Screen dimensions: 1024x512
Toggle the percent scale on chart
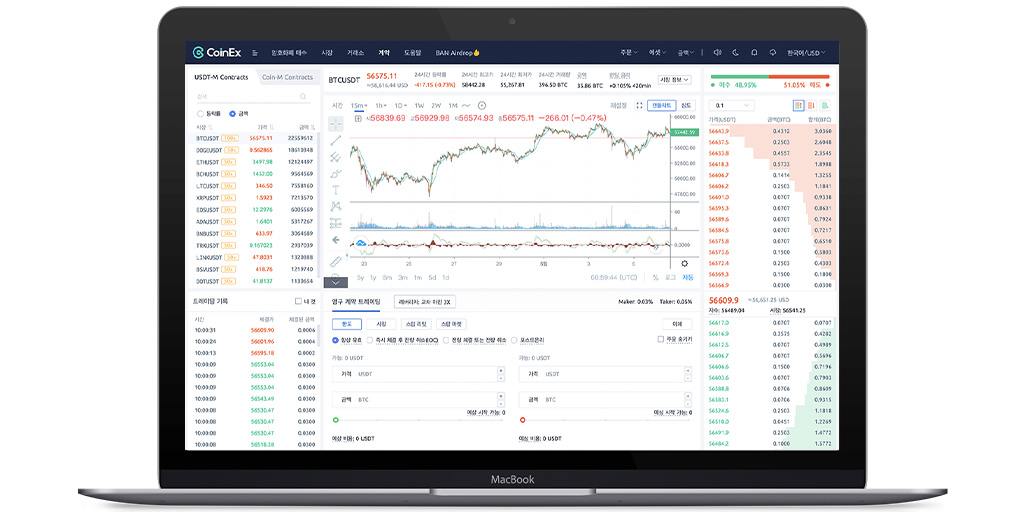(655, 278)
